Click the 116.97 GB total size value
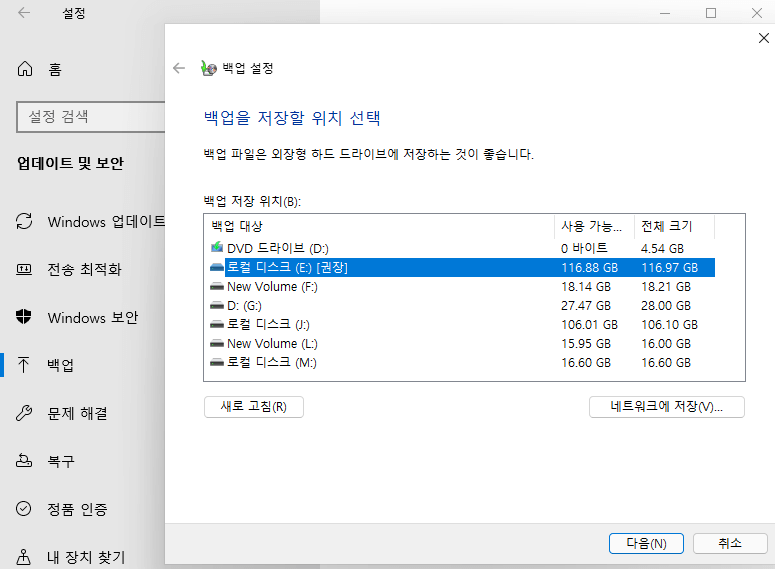Viewport: 775px width, 569px height. (x=670, y=267)
